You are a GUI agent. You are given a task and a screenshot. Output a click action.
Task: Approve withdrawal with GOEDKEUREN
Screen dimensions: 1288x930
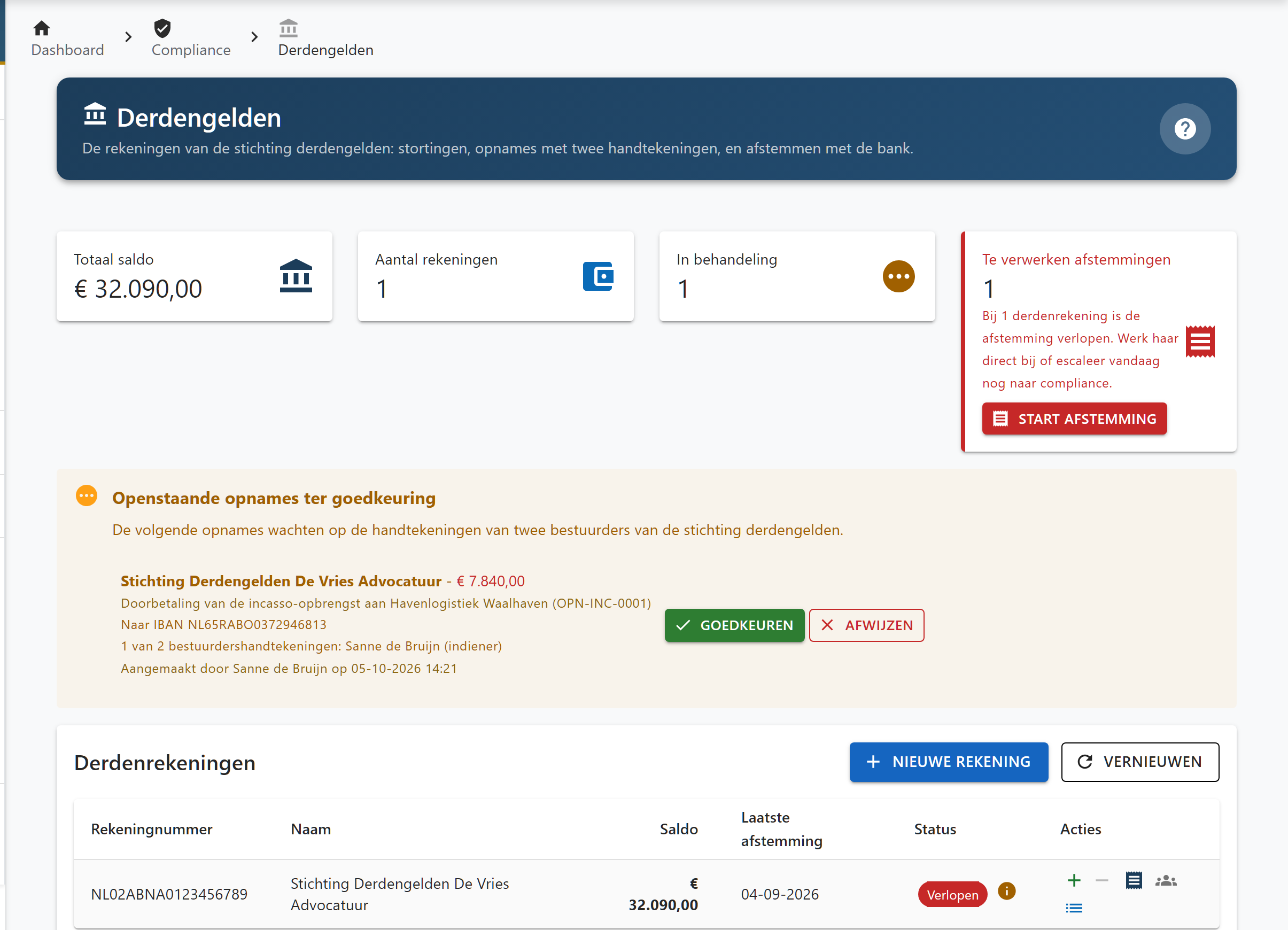[734, 625]
